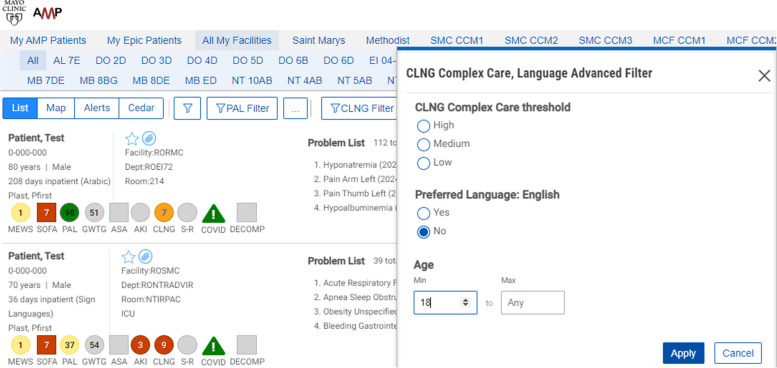Open the funnel filter icon button

tap(187, 108)
